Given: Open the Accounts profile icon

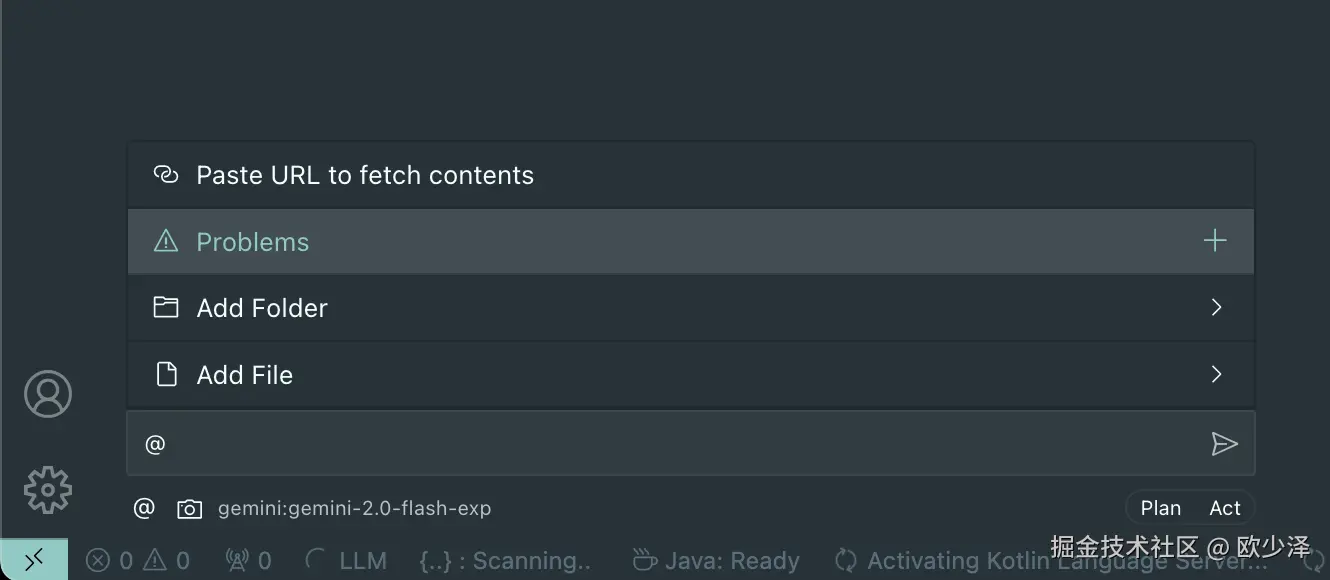Looking at the screenshot, I should coord(48,394).
